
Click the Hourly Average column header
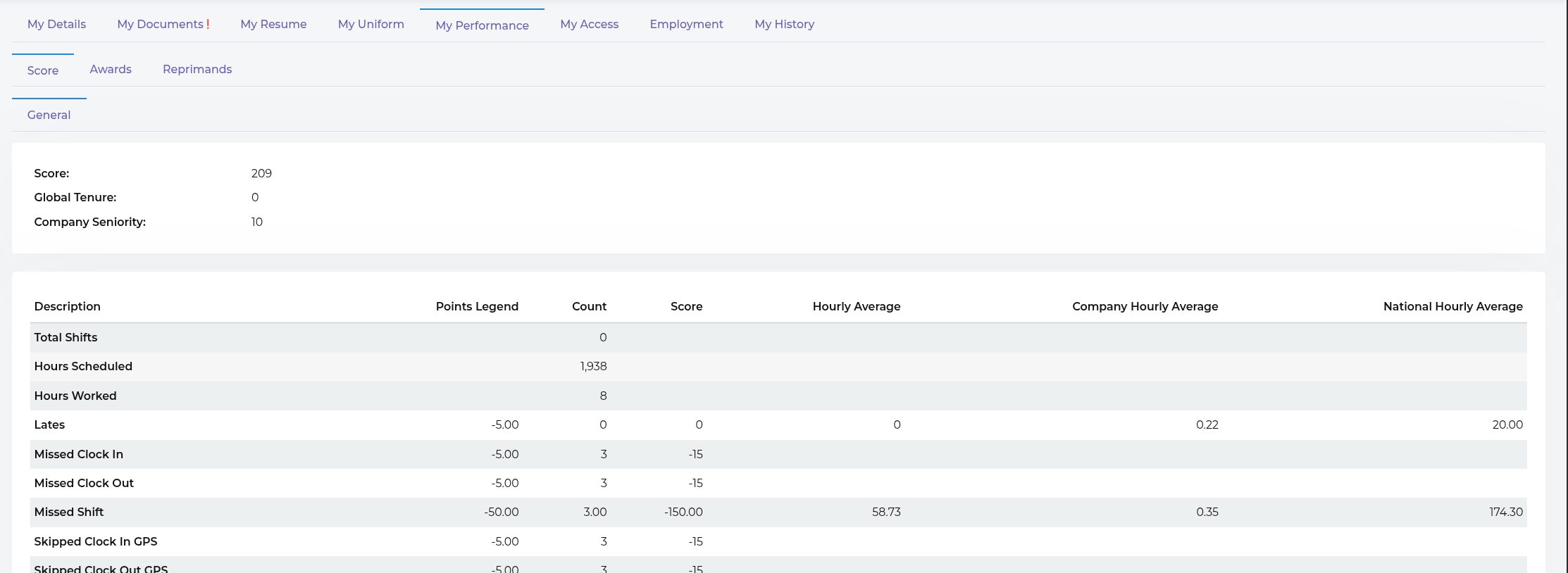857,306
